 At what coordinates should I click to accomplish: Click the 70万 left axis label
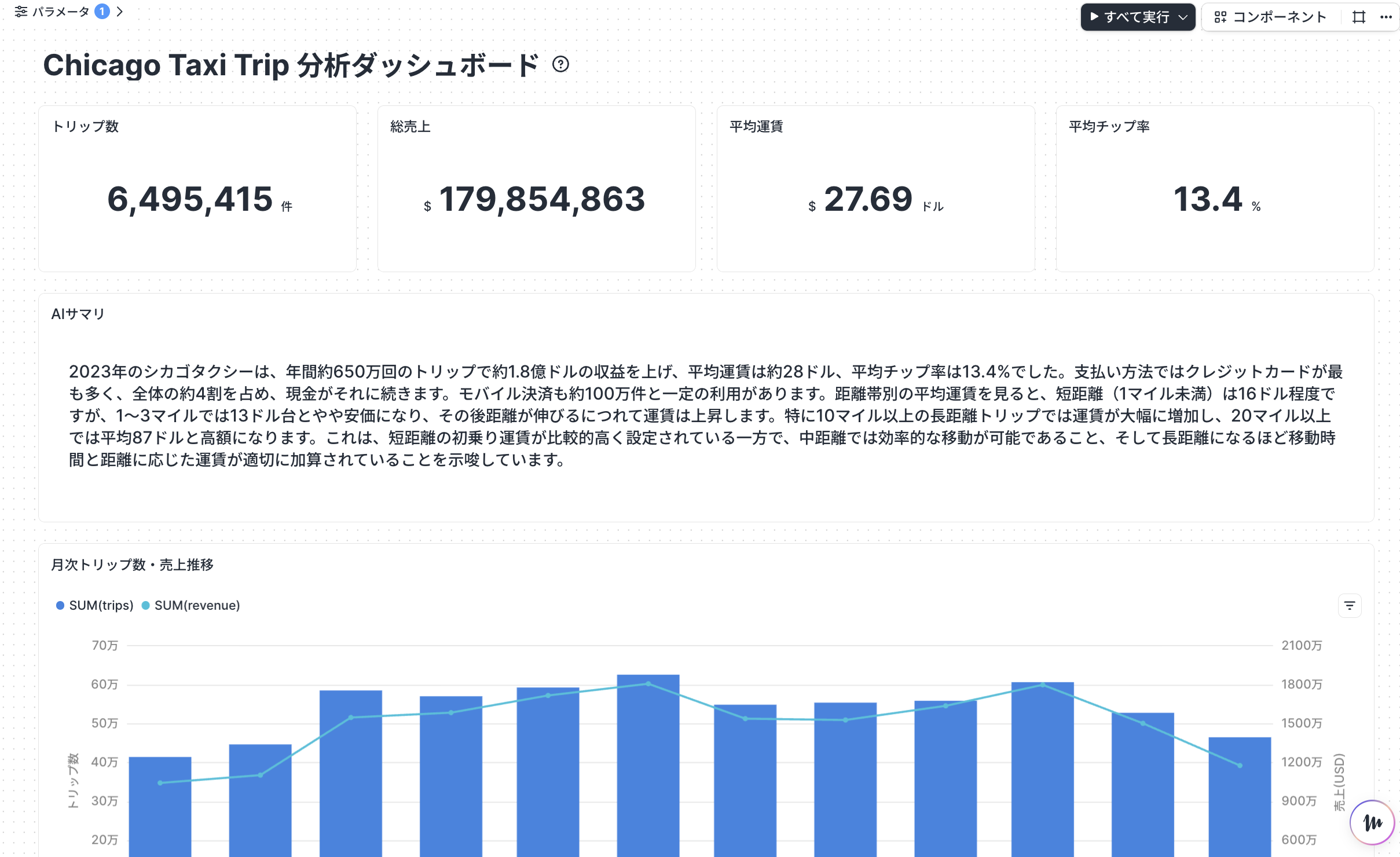104,645
